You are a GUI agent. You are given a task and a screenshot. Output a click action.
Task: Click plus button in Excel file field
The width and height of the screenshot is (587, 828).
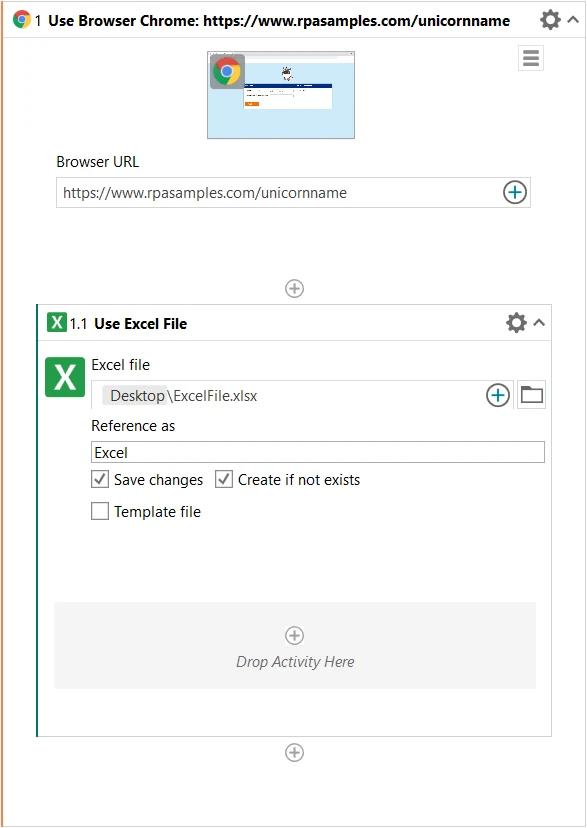coord(497,395)
